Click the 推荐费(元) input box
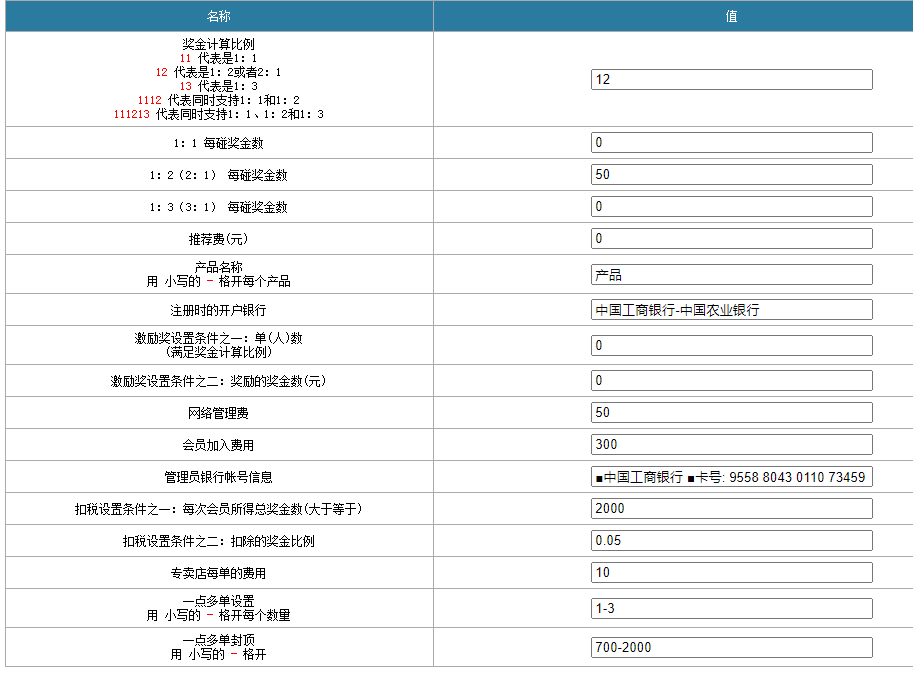913x675 pixels. point(731,239)
